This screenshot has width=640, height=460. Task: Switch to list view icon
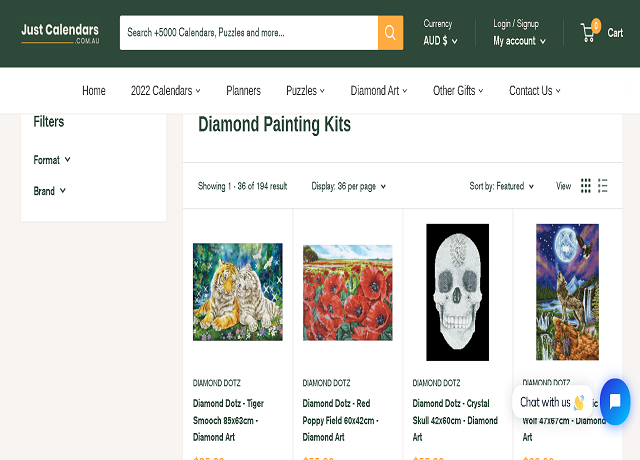(x=603, y=186)
